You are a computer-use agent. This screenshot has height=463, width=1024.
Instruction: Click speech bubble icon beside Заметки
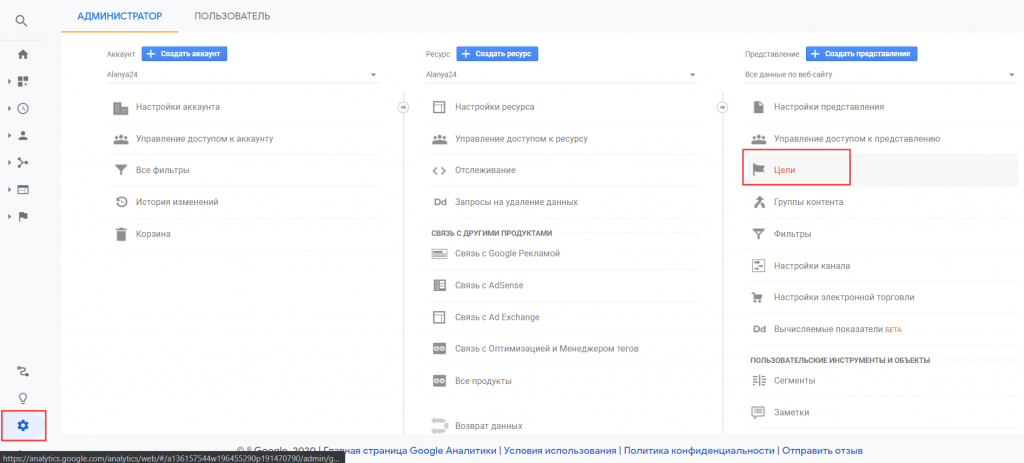coord(758,413)
